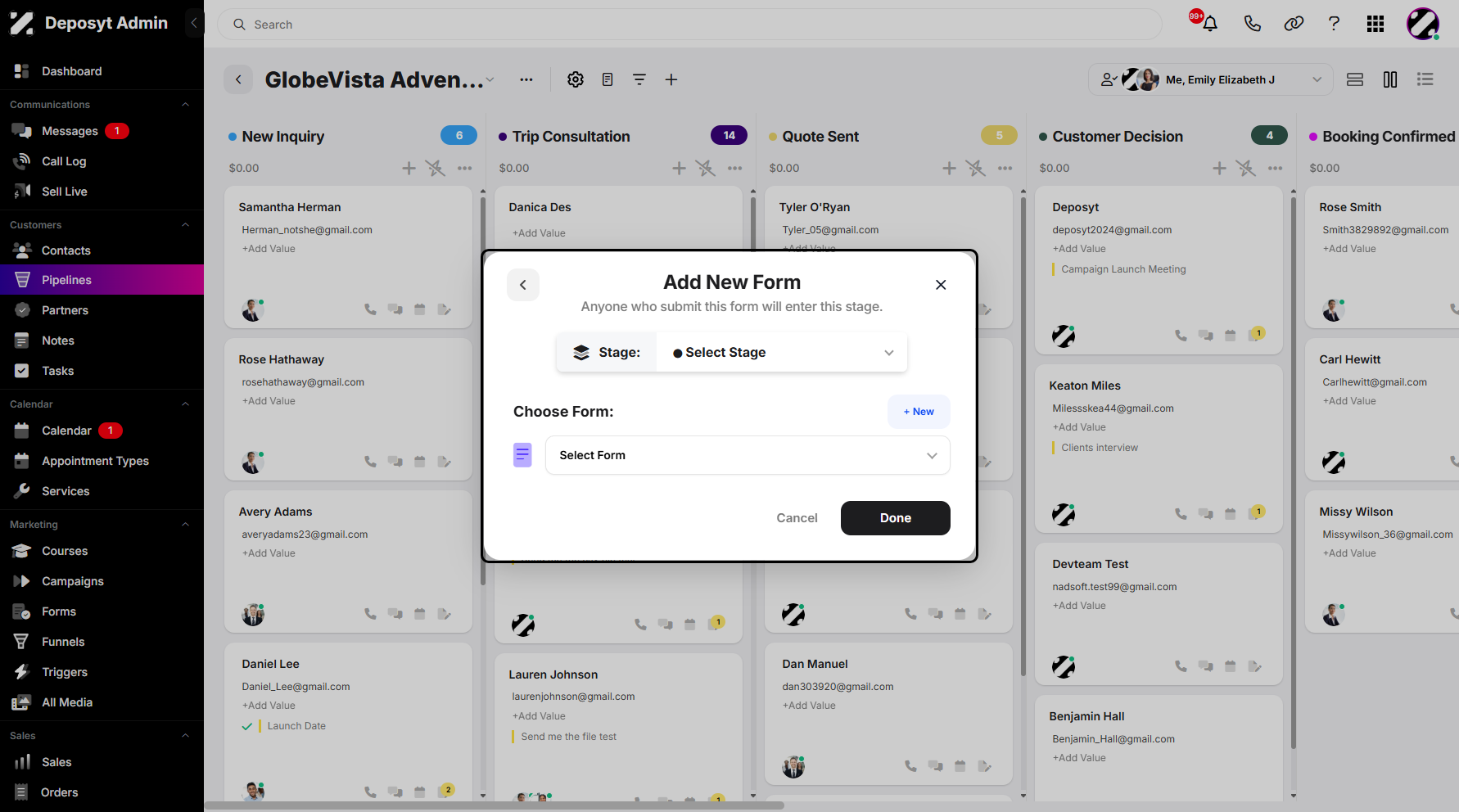
Task: Click the + New form button
Action: 919,412
